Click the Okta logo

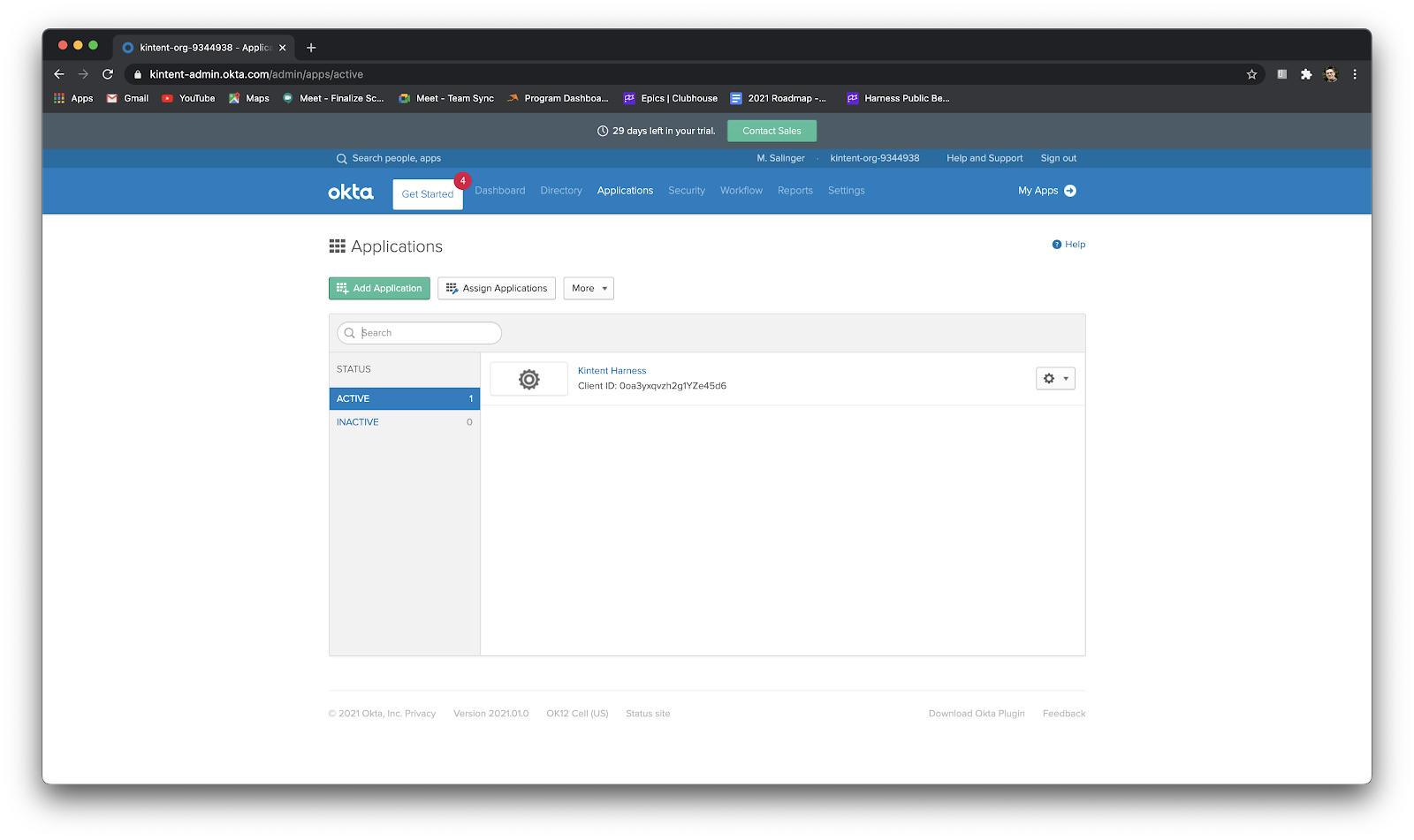[x=351, y=192]
